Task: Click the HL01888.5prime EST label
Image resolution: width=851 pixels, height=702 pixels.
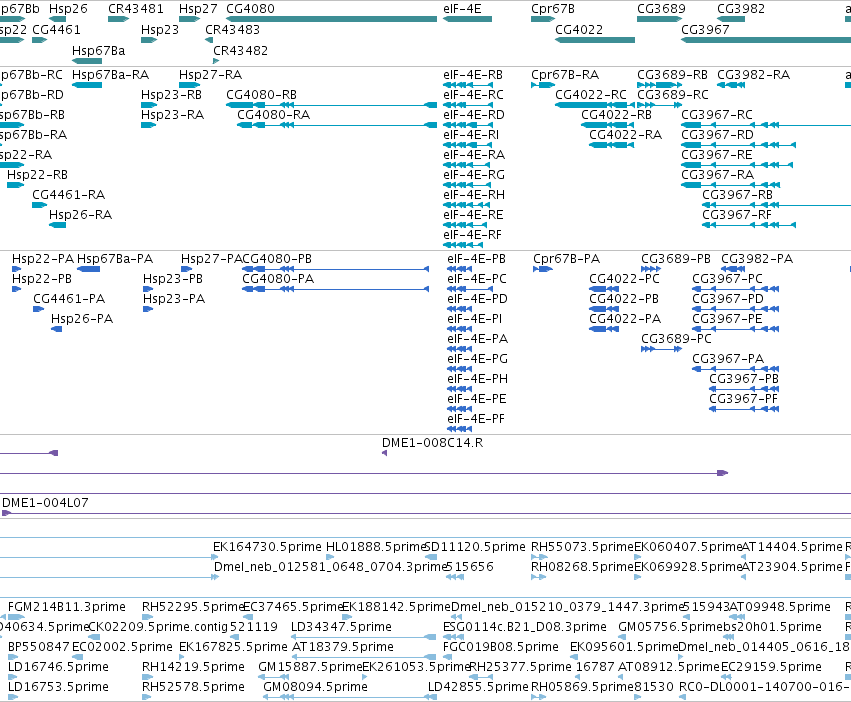Action: click(376, 546)
